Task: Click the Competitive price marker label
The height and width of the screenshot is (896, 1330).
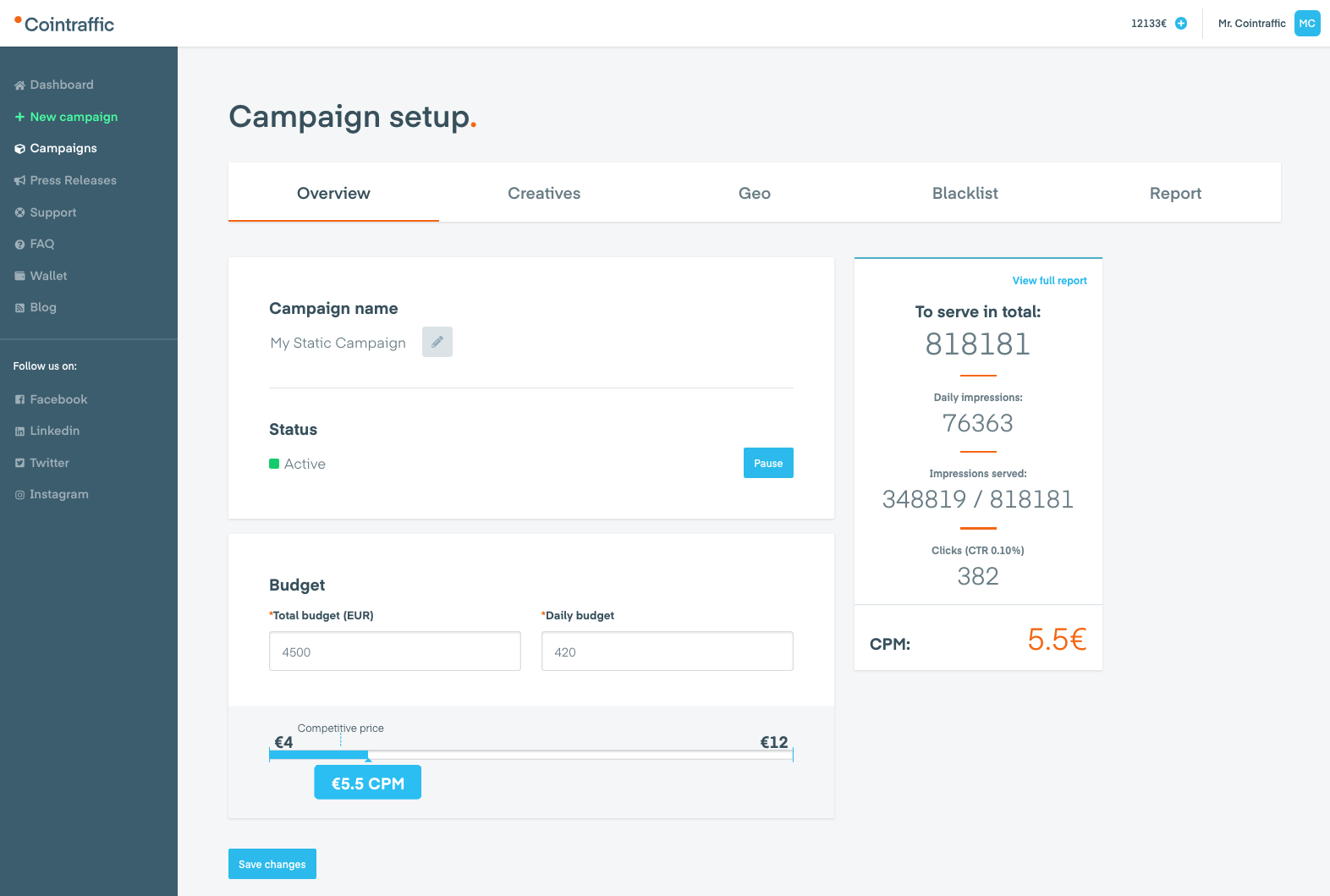Action: tap(341, 728)
